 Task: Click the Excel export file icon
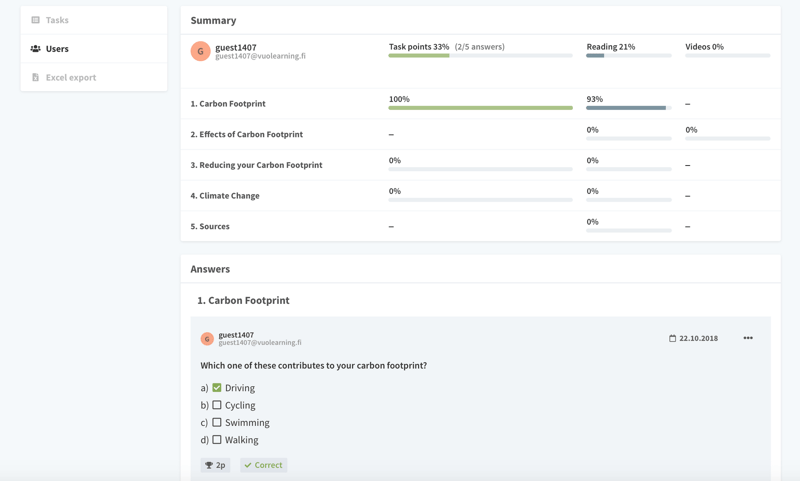(36, 77)
